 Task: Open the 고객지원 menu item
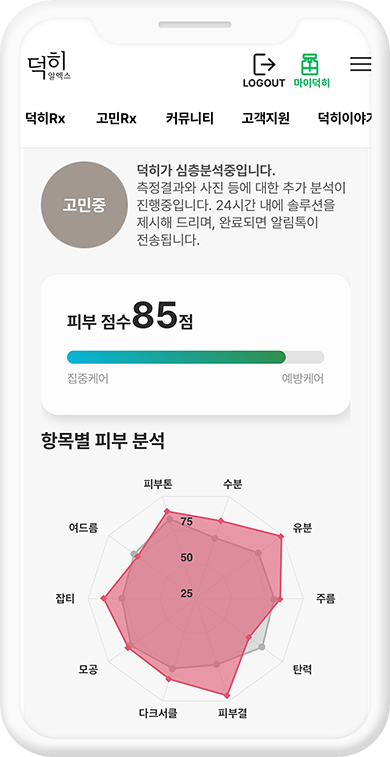[265, 119]
